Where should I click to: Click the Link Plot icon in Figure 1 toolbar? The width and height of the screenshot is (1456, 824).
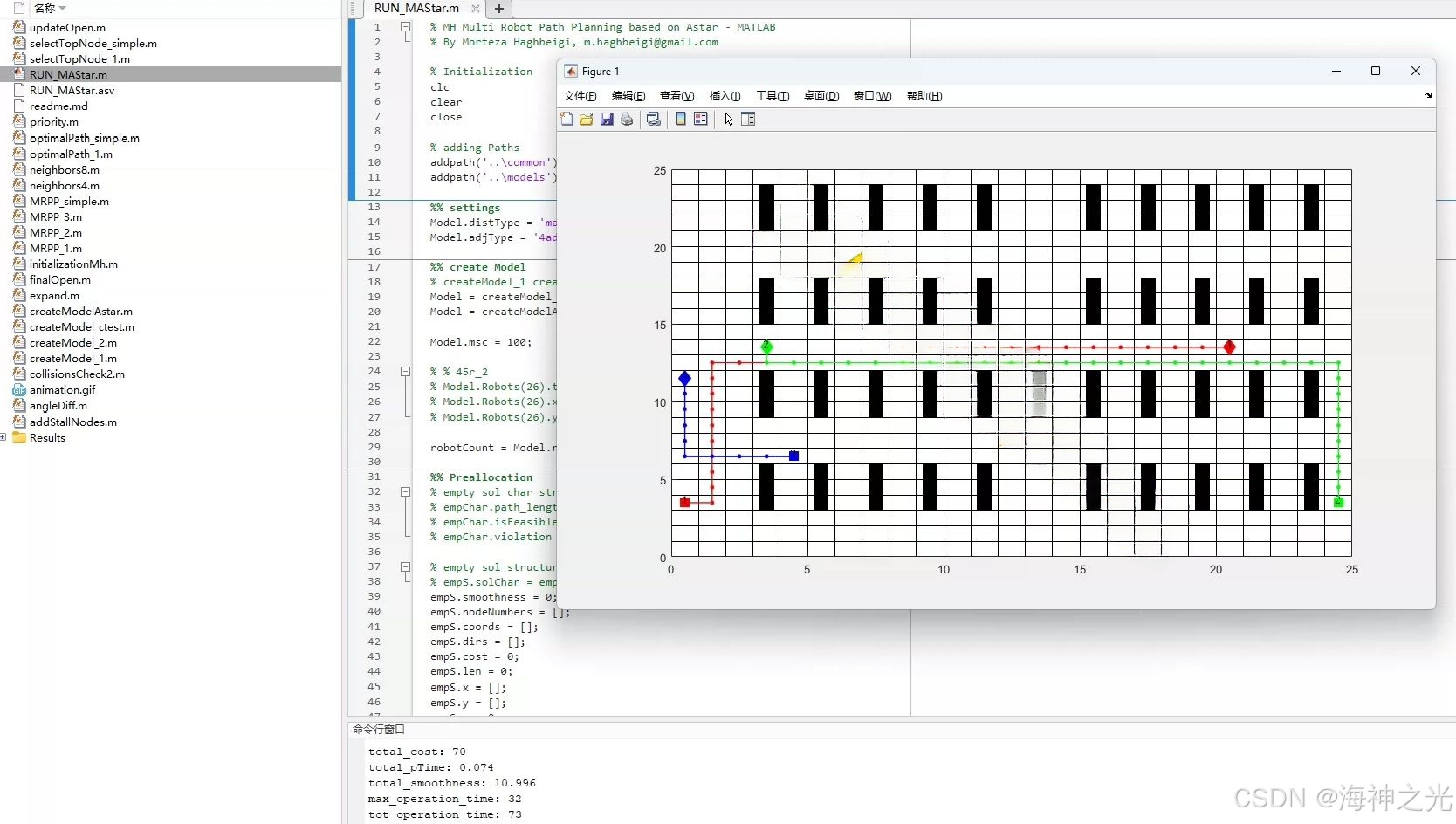coord(653,119)
